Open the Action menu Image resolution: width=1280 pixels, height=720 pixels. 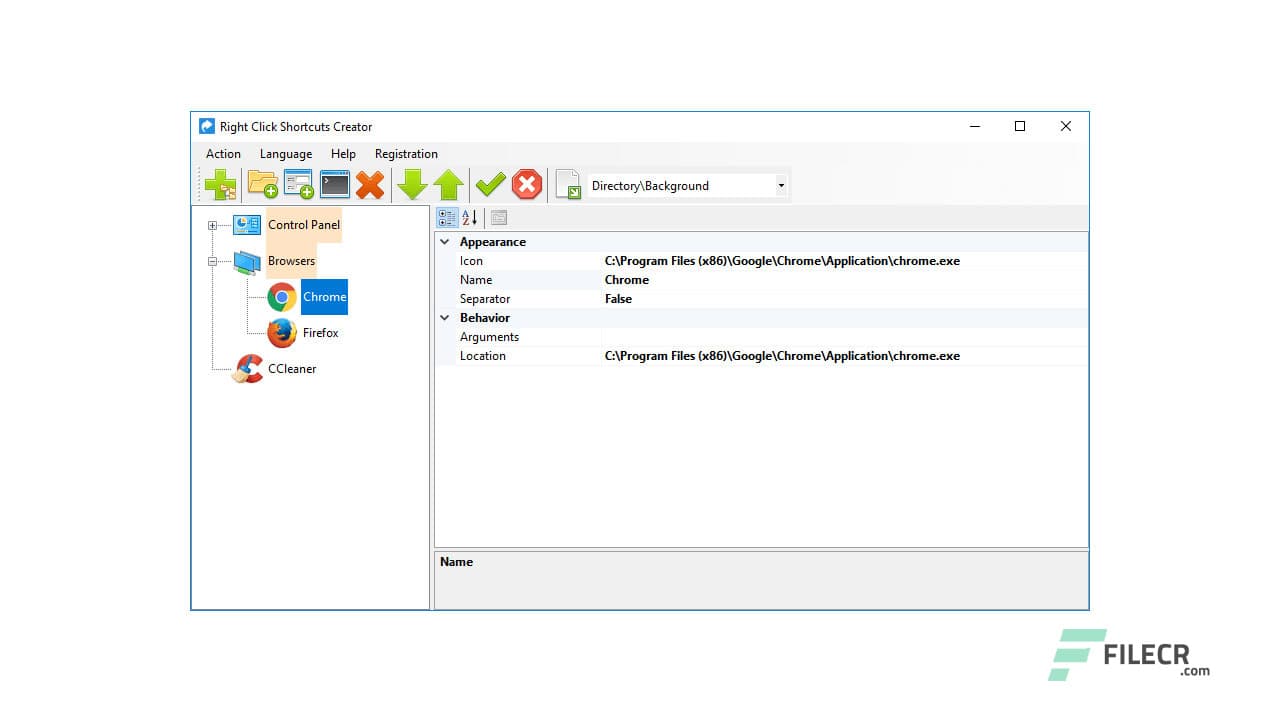pyautogui.click(x=222, y=154)
